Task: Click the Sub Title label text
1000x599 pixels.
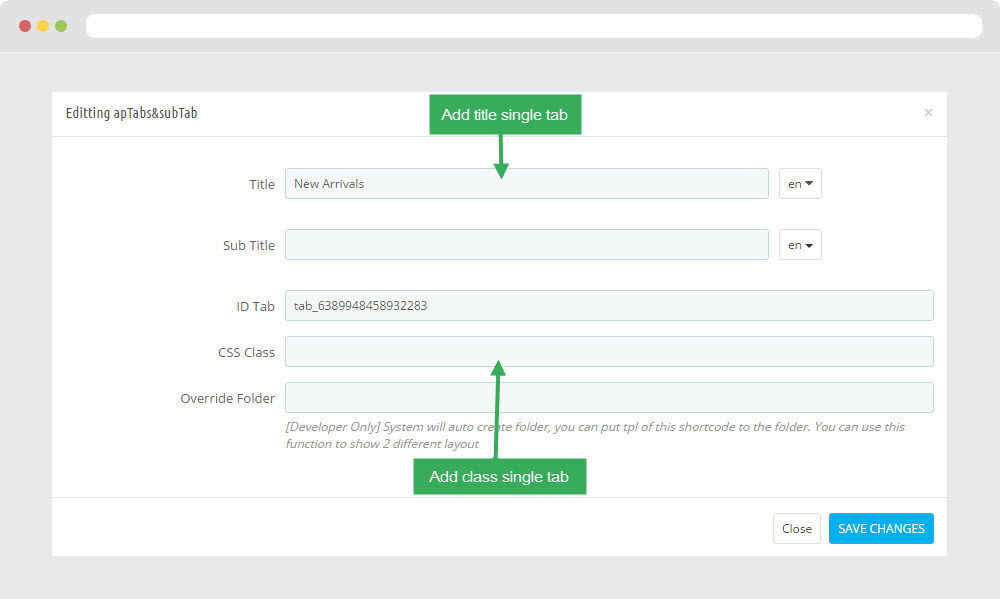Action: point(248,246)
